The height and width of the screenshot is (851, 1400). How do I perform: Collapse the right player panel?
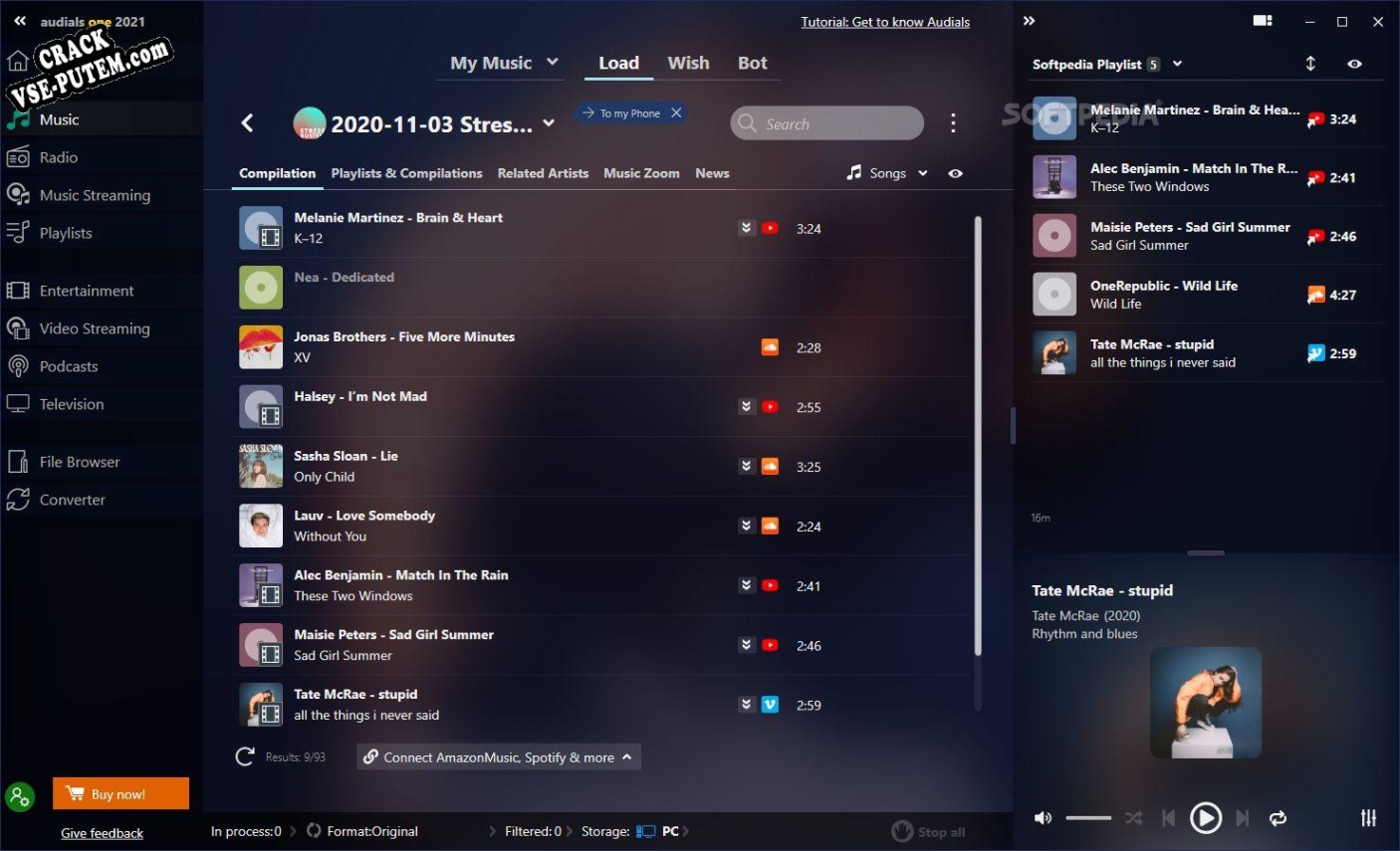pyautogui.click(x=1030, y=21)
